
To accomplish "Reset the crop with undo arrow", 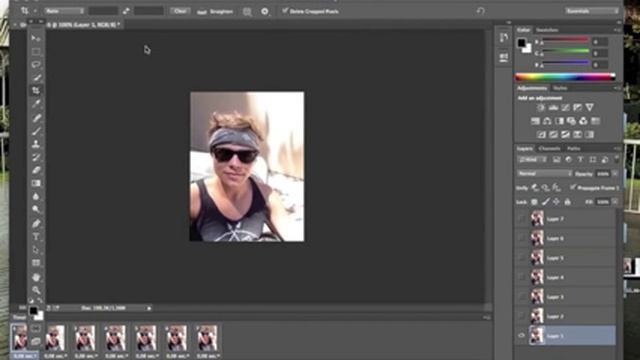I will [x=480, y=11].
